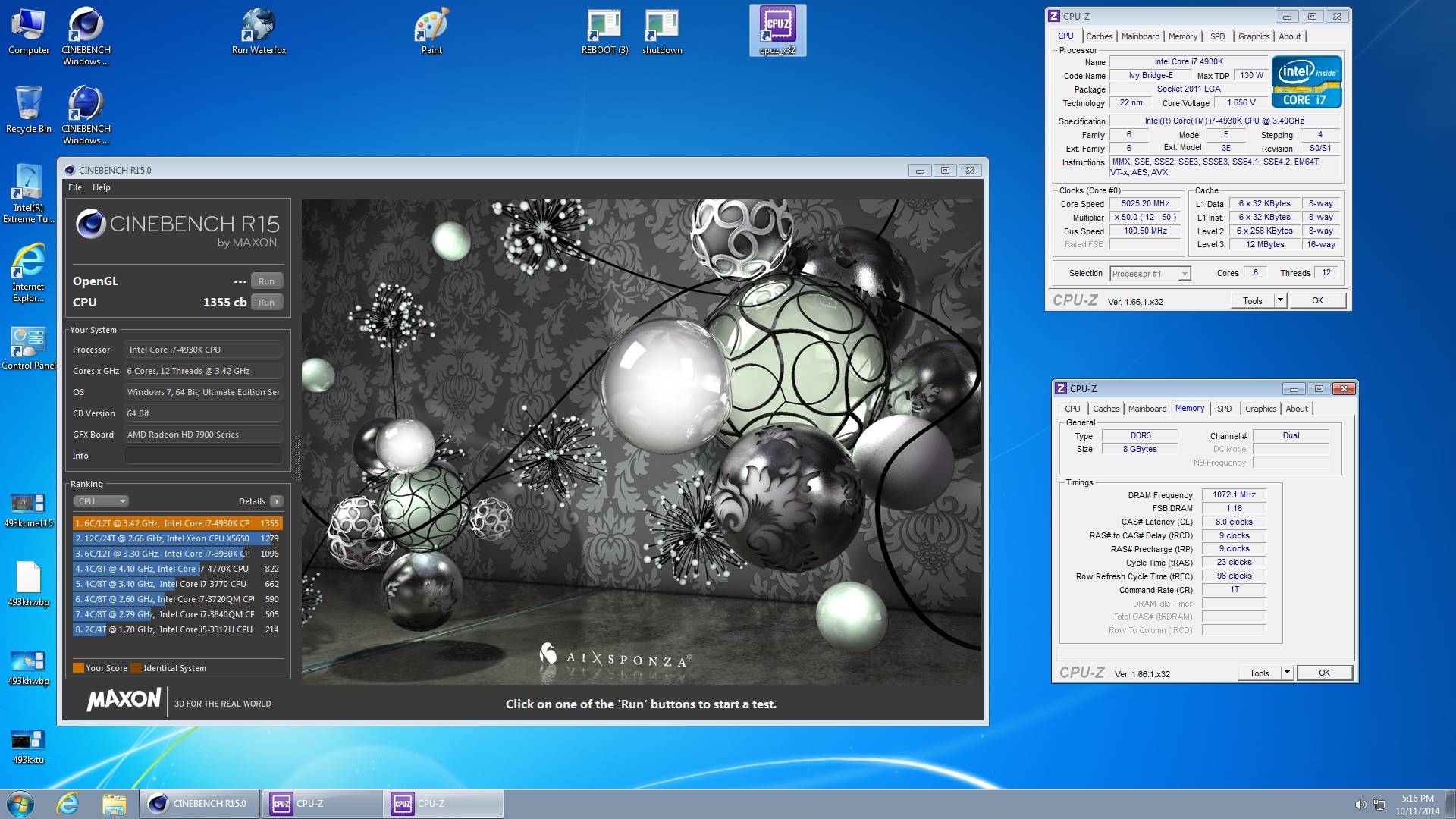Open Graphics tab in lower CPU-Z
This screenshot has width=1456, height=819.
(1260, 409)
